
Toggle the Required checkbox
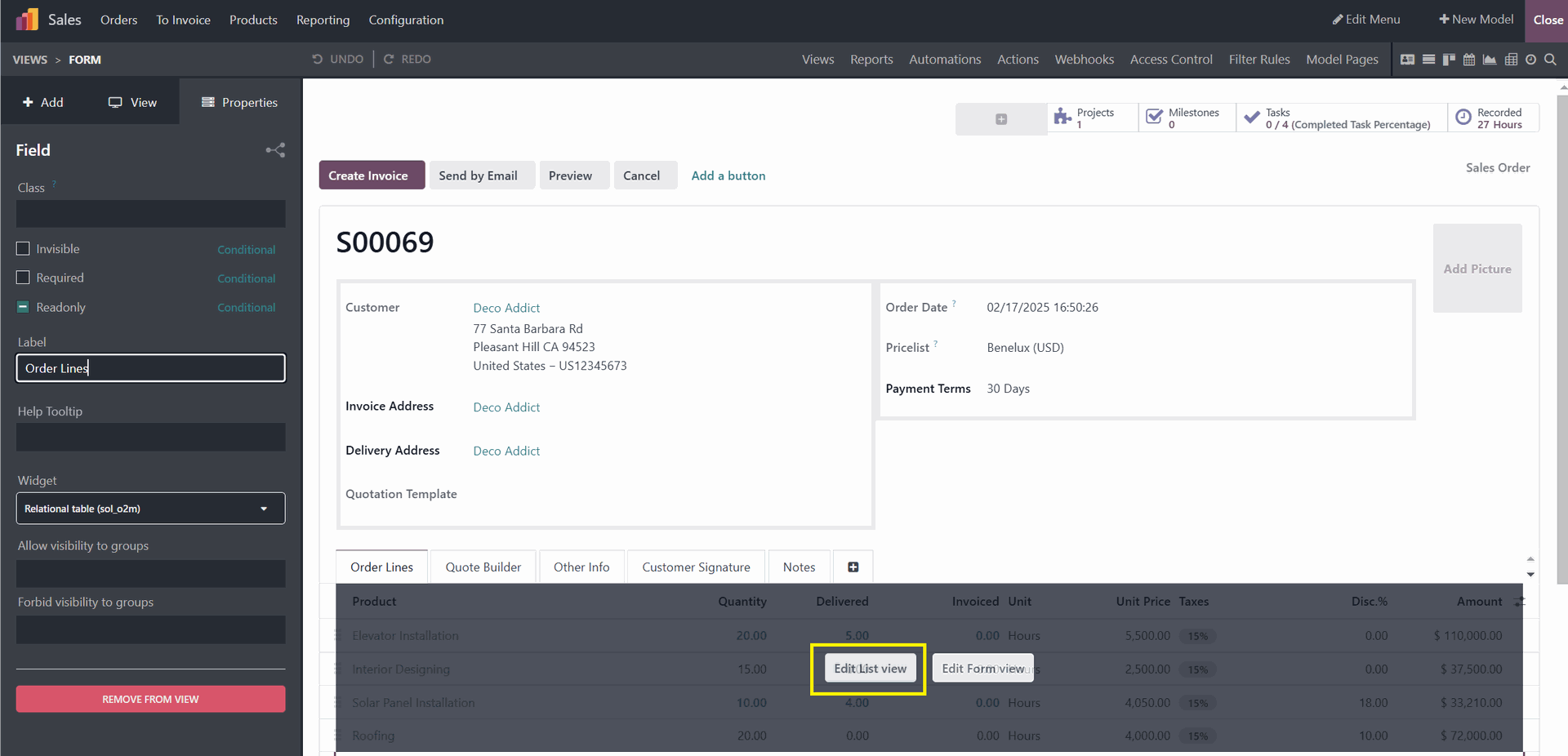point(23,278)
